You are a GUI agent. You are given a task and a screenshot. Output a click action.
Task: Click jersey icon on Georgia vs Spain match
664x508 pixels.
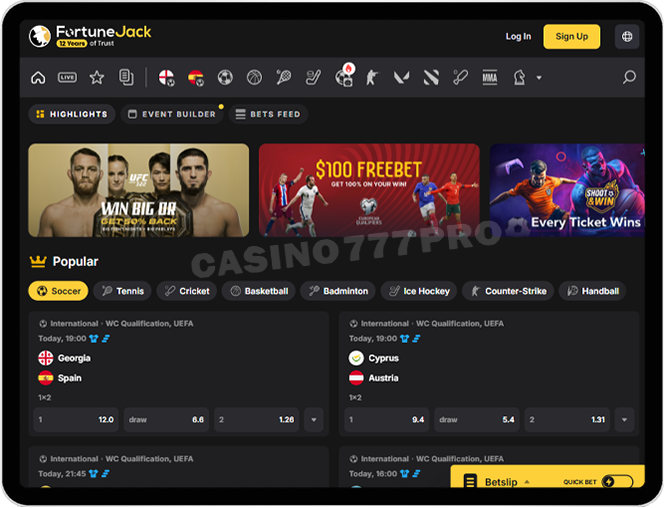click(x=94, y=339)
